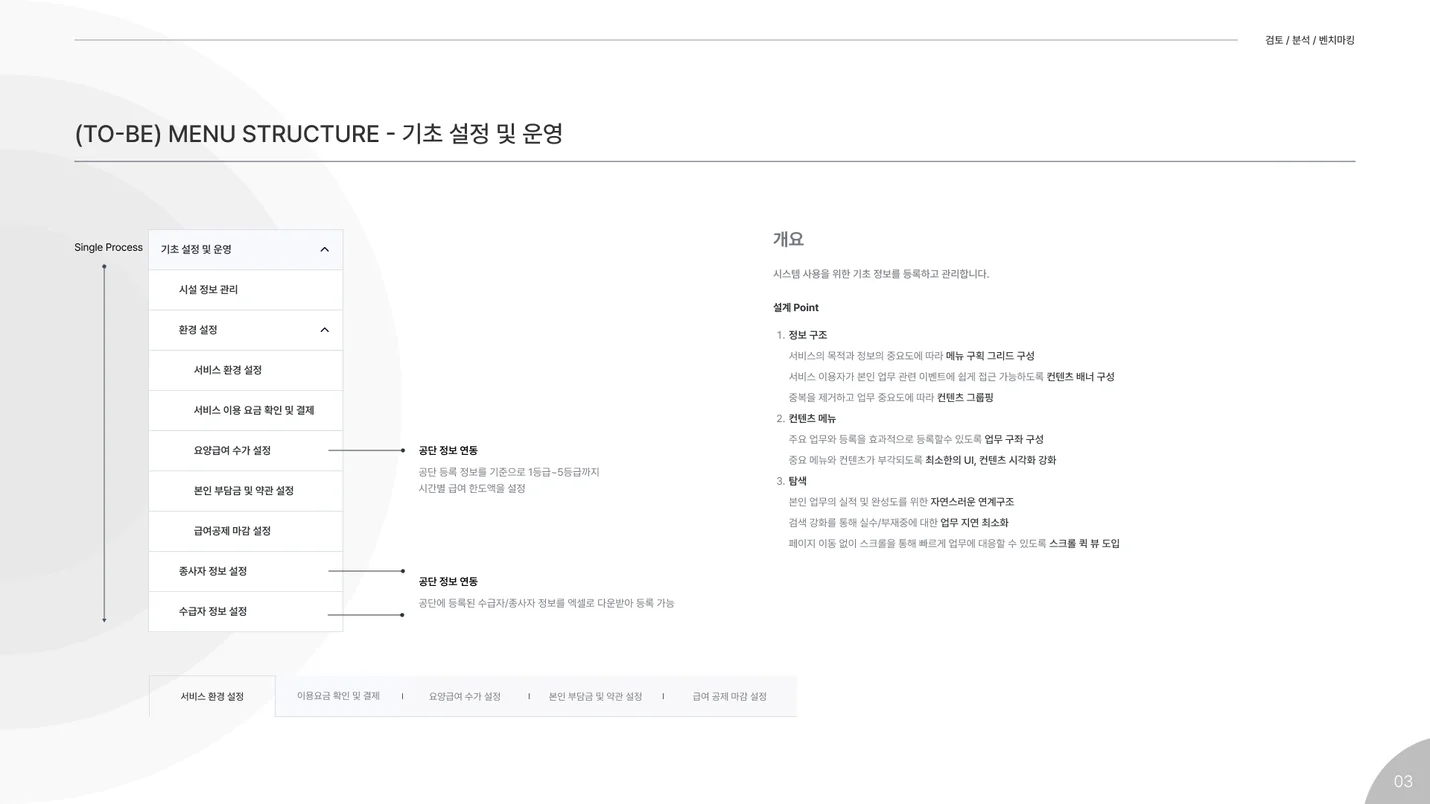Select 급여공제 마감 설정 menu row

click(245, 531)
